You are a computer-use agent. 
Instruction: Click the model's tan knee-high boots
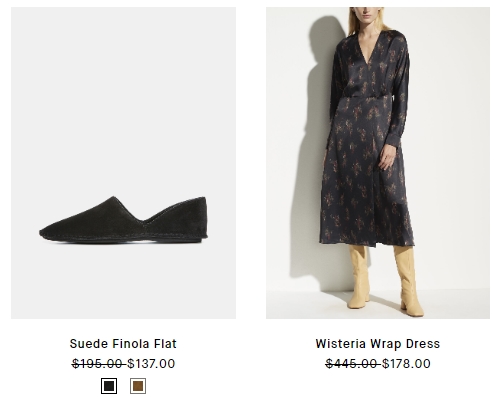(x=385, y=280)
